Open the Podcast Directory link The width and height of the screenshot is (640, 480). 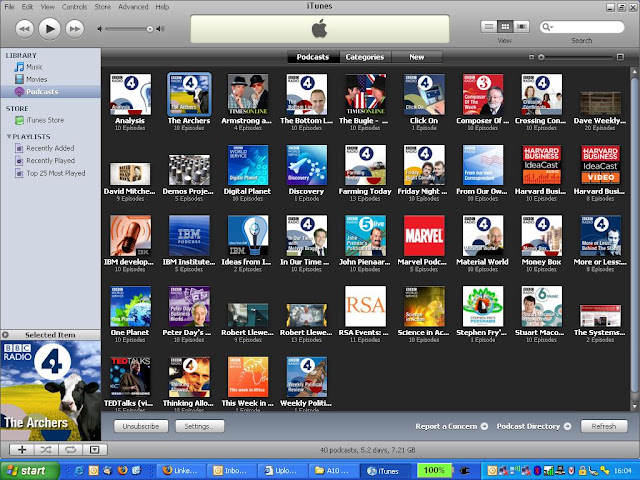click(x=533, y=426)
